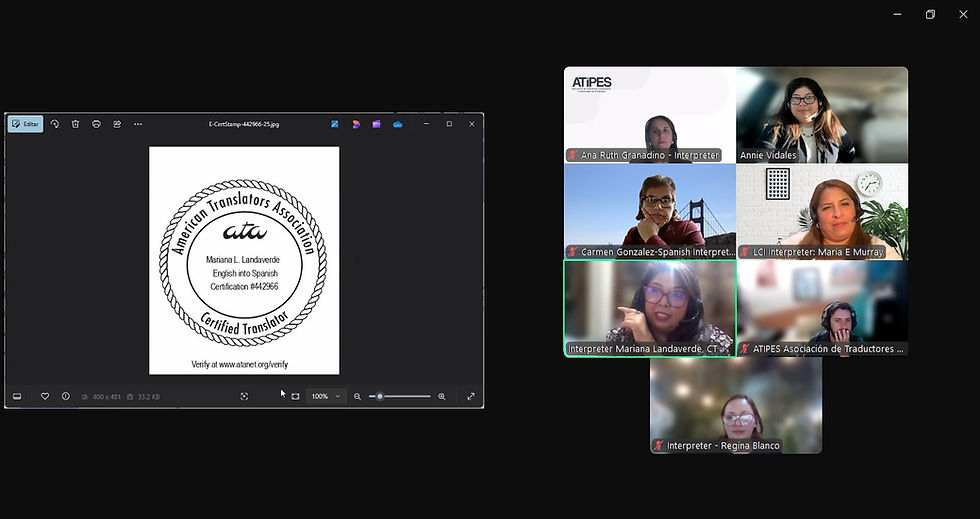
Task: Click the Annie Vidales name label
Action: coord(768,155)
